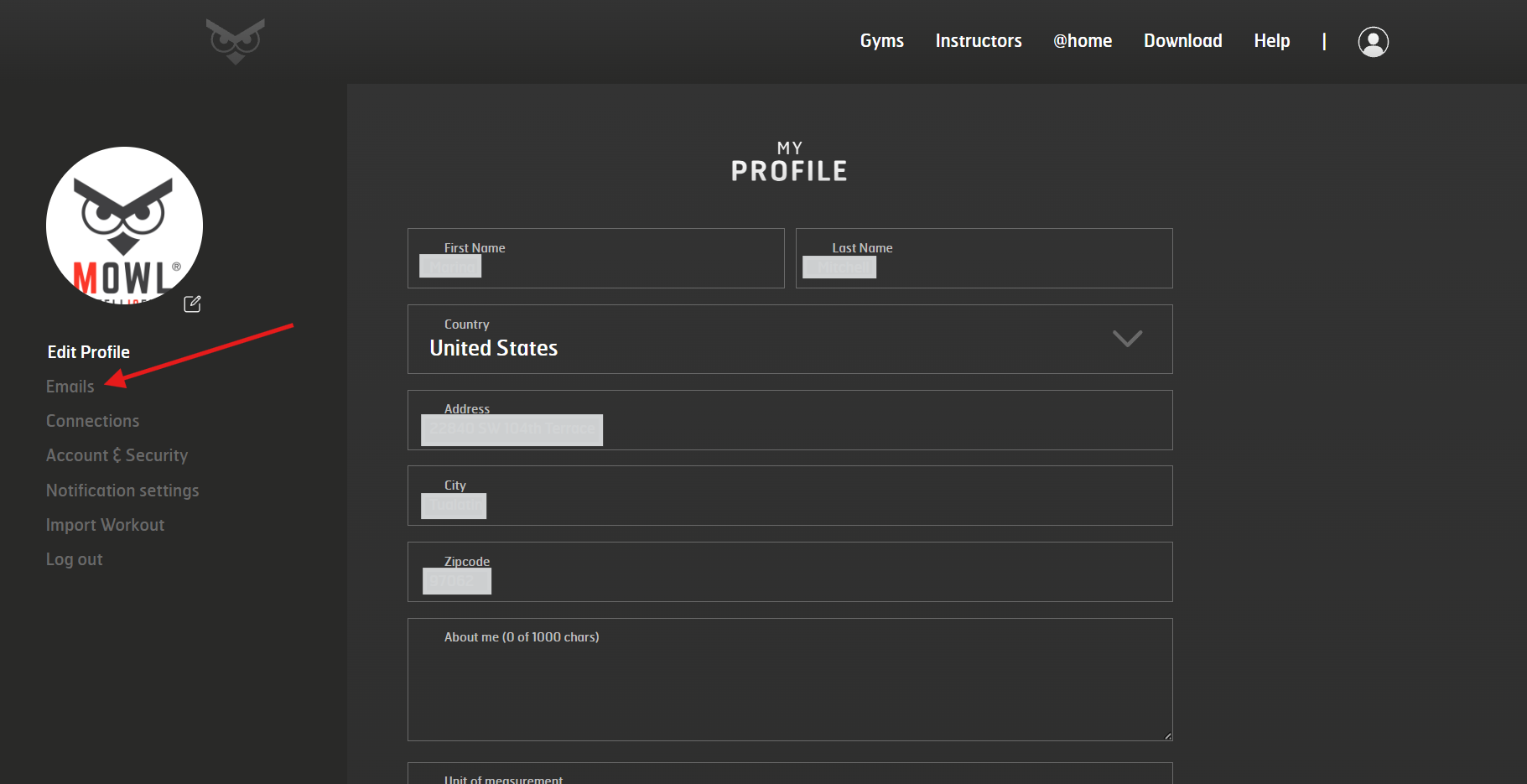Image resolution: width=1527 pixels, height=784 pixels.
Task: Open the Emails section in sidebar
Action: click(x=70, y=387)
